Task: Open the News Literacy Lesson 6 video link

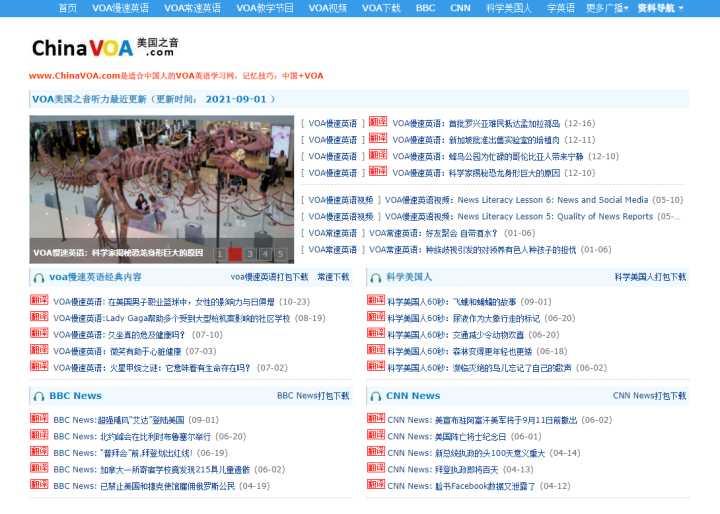Action: coord(534,200)
